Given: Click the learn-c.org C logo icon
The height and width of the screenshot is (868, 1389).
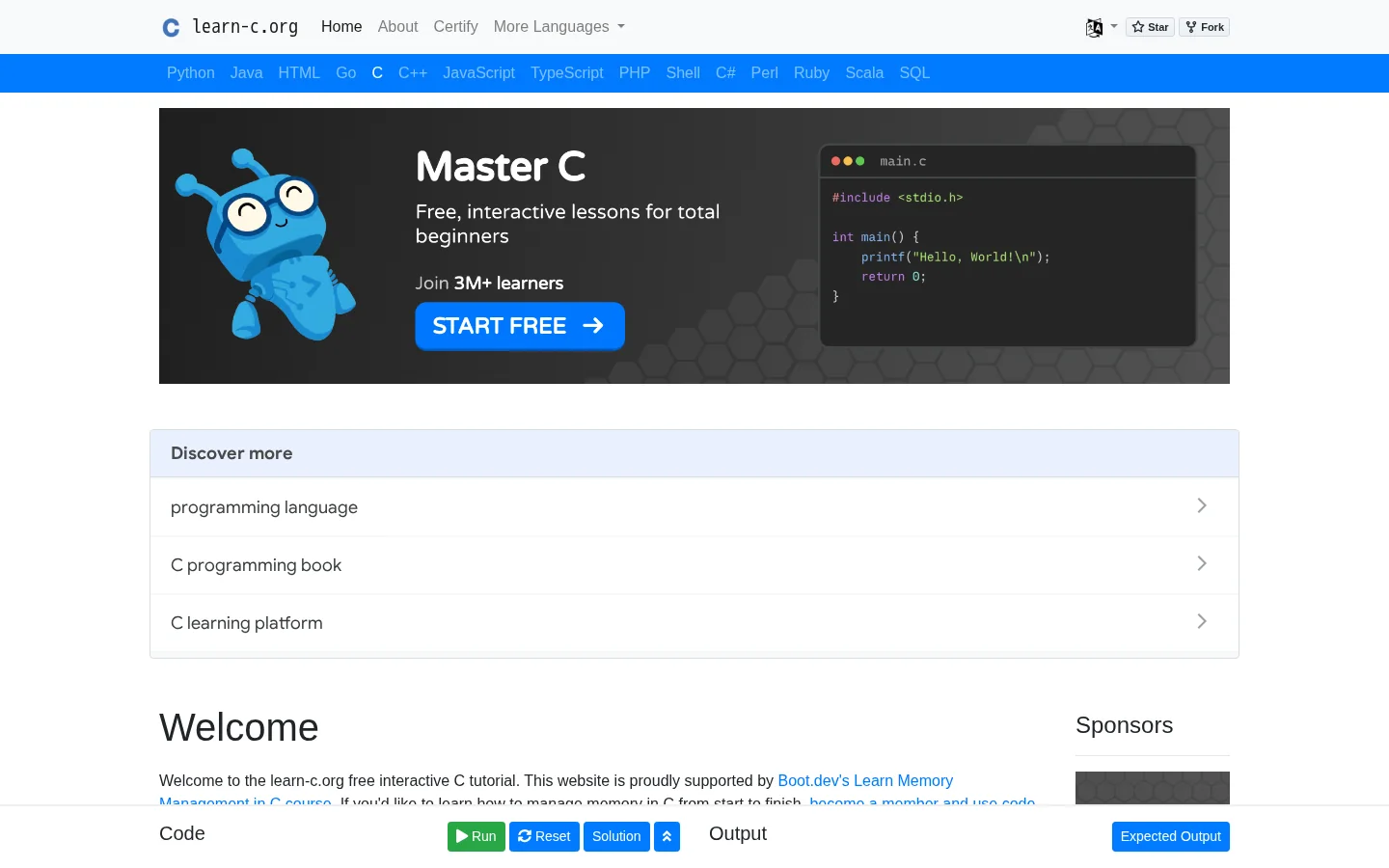Looking at the screenshot, I should pyautogui.click(x=171, y=28).
